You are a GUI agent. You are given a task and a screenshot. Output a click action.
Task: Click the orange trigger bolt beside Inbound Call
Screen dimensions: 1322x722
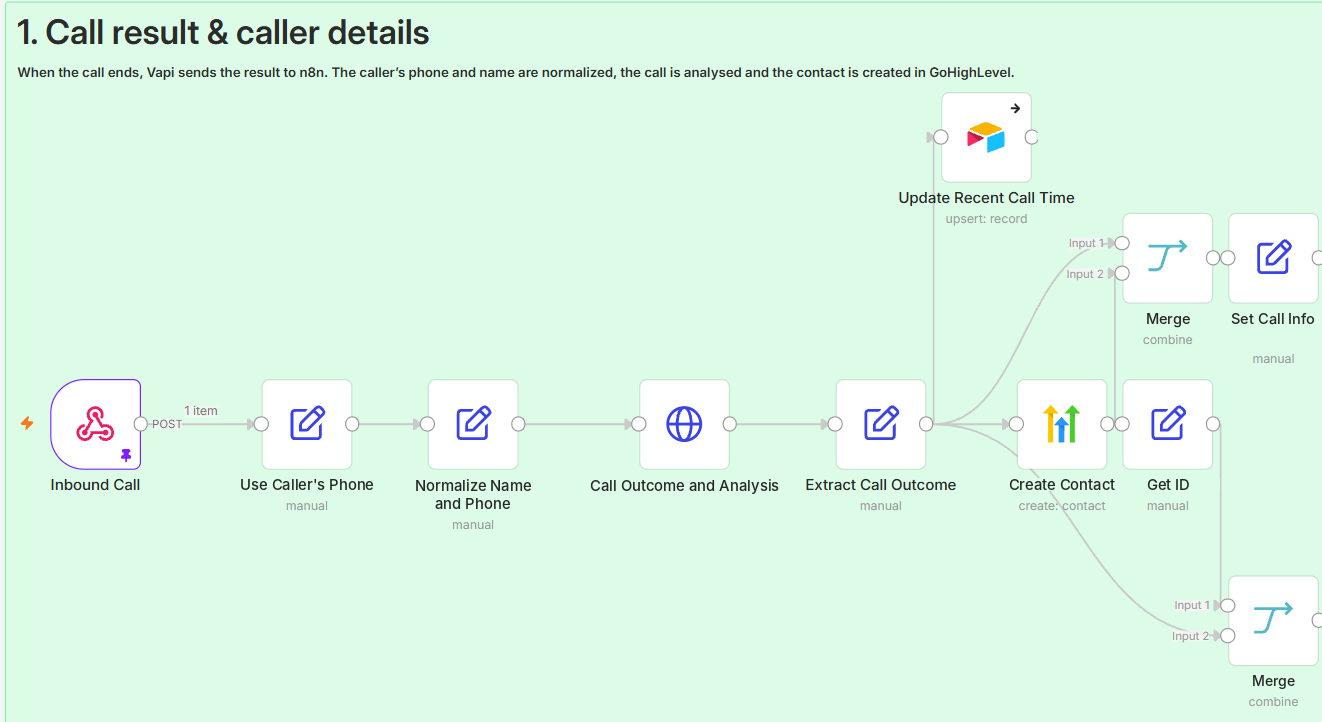(x=28, y=424)
